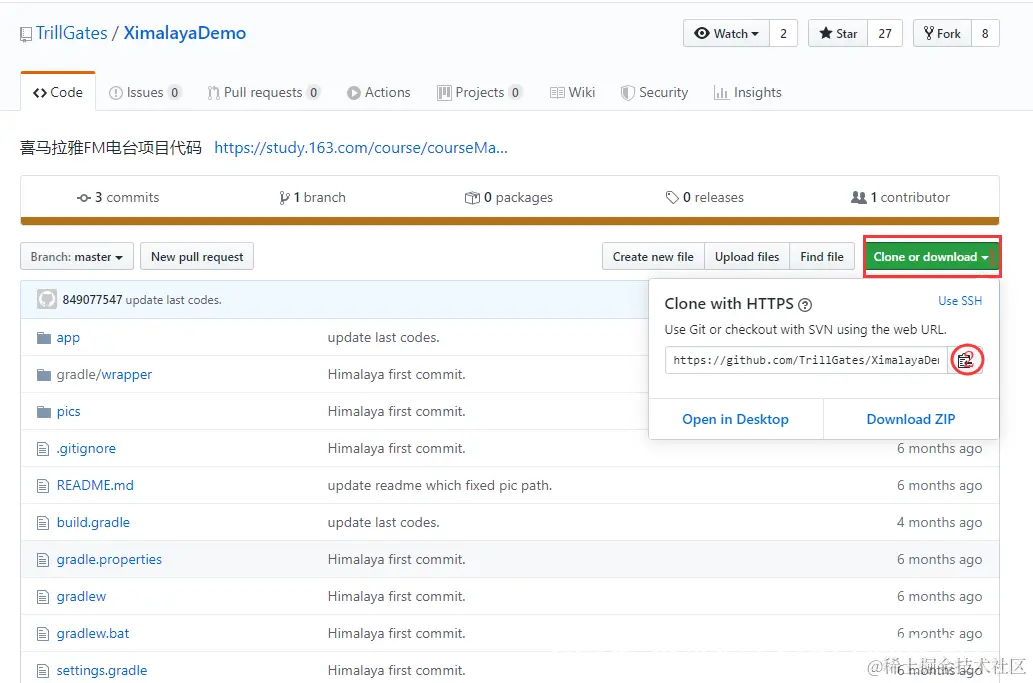Click the help icon beside Clone with HTTPS

[805, 304]
